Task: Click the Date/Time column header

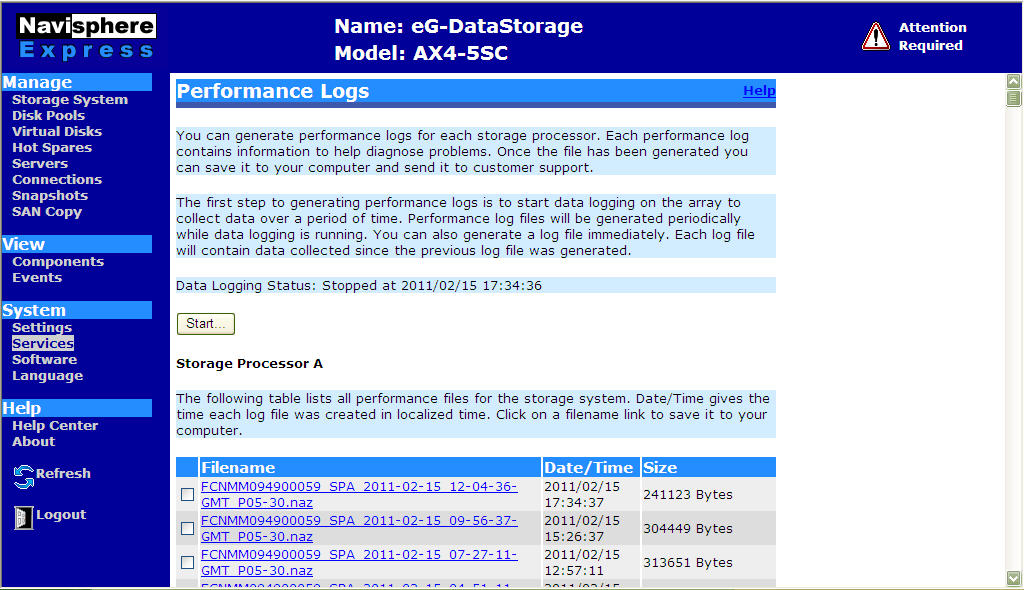Action: [590, 467]
